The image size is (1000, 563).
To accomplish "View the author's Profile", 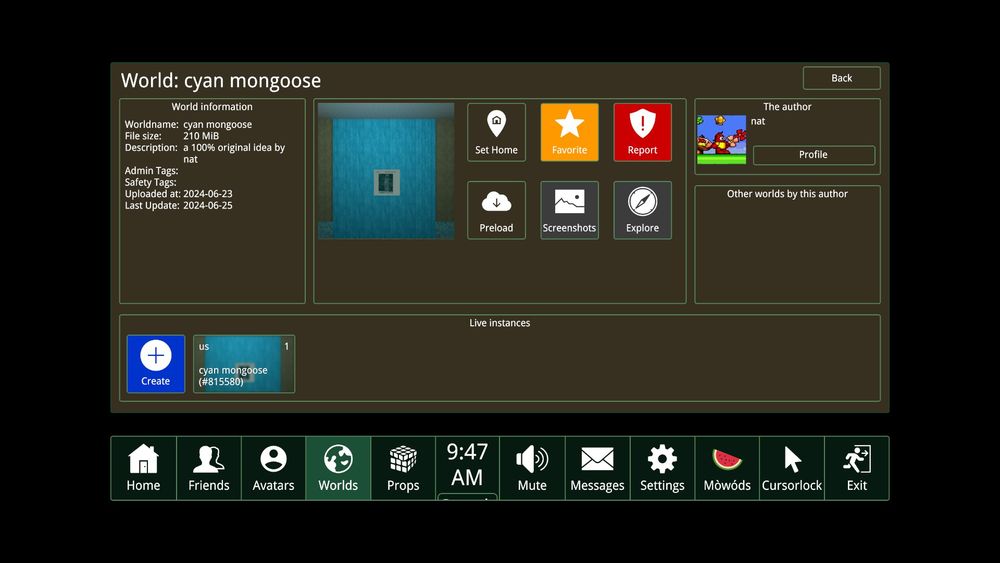I will tap(813, 155).
